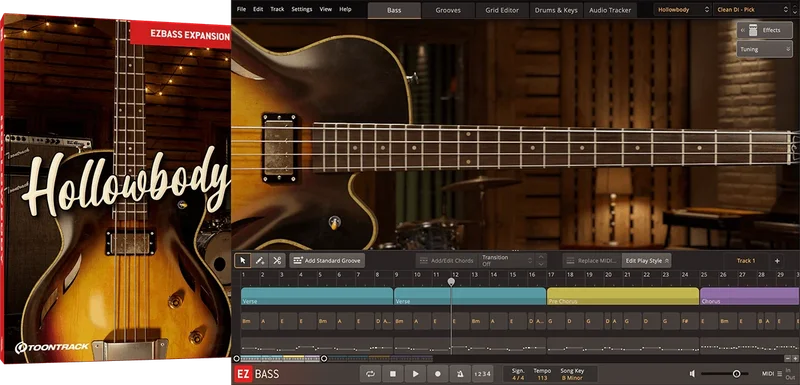
Task: Click the playhead marker on the timeline
Action: click(451, 281)
